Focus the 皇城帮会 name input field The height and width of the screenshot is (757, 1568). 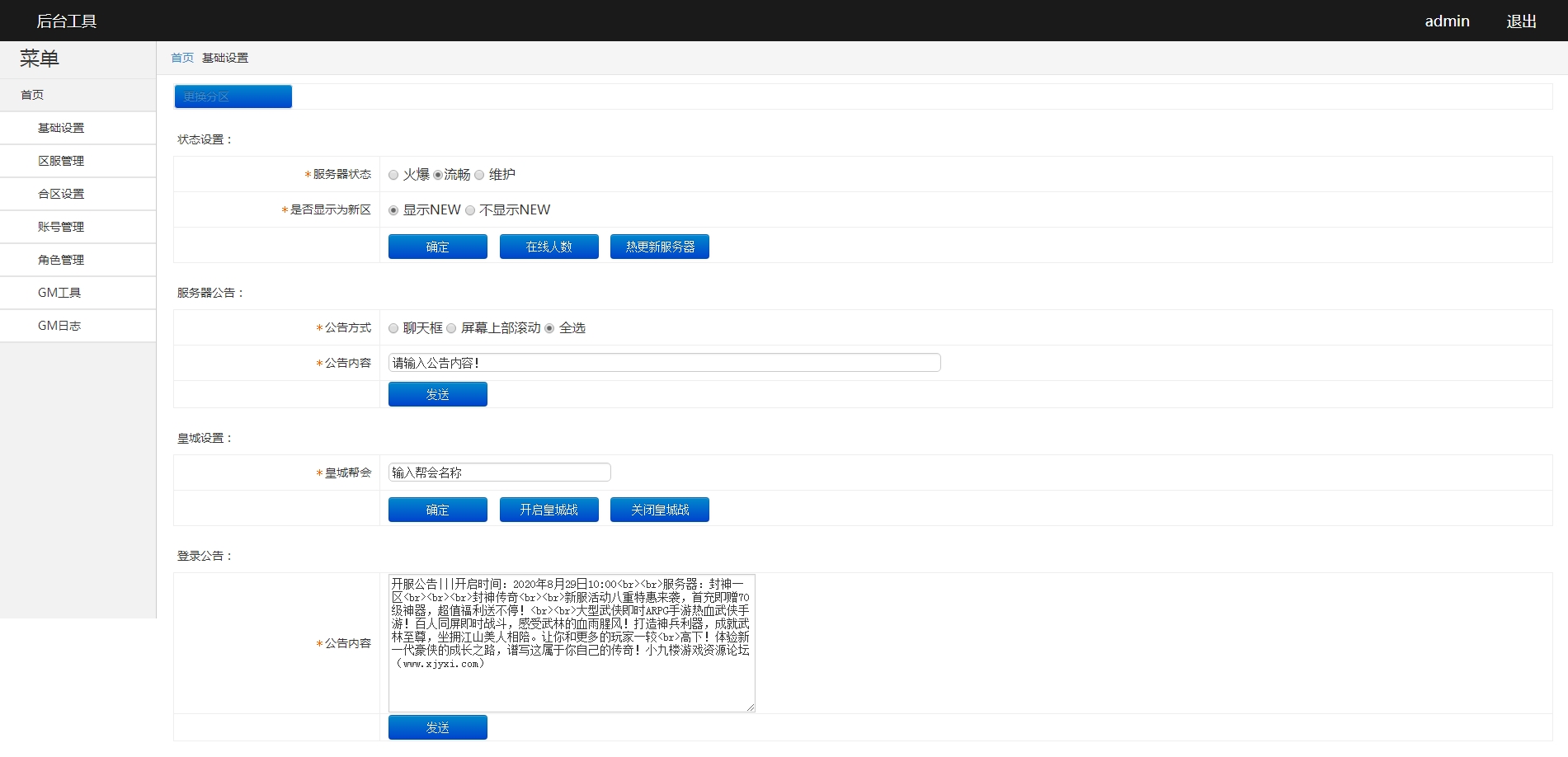coord(500,473)
